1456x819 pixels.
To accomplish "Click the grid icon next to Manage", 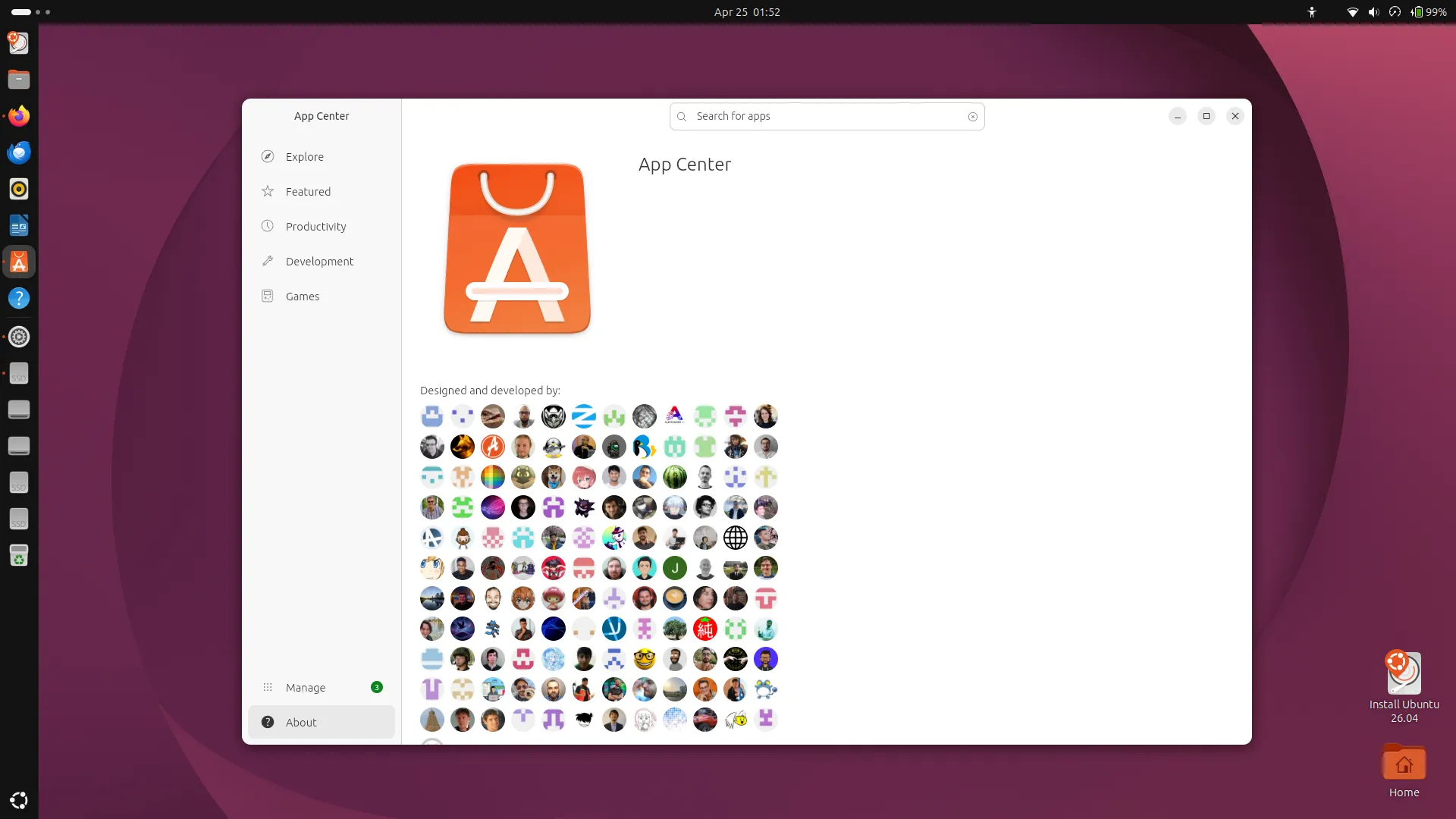I will click(x=268, y=687).
